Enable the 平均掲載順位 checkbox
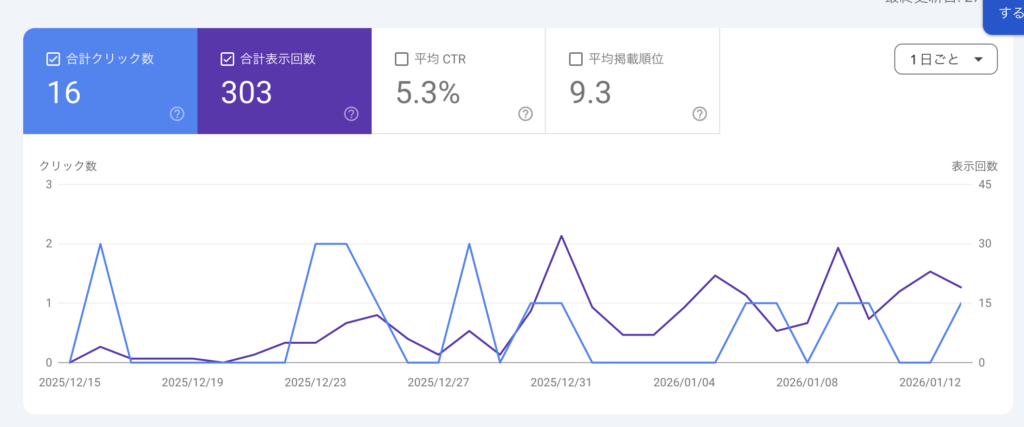This screenshot has width=1024, height=427. [x=575, y=59]
